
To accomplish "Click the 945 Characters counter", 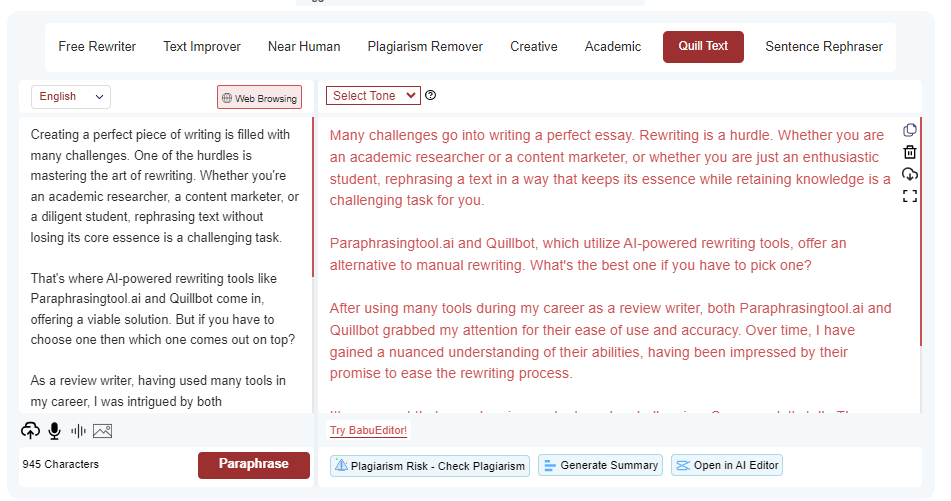I will (x=61, y=464).
